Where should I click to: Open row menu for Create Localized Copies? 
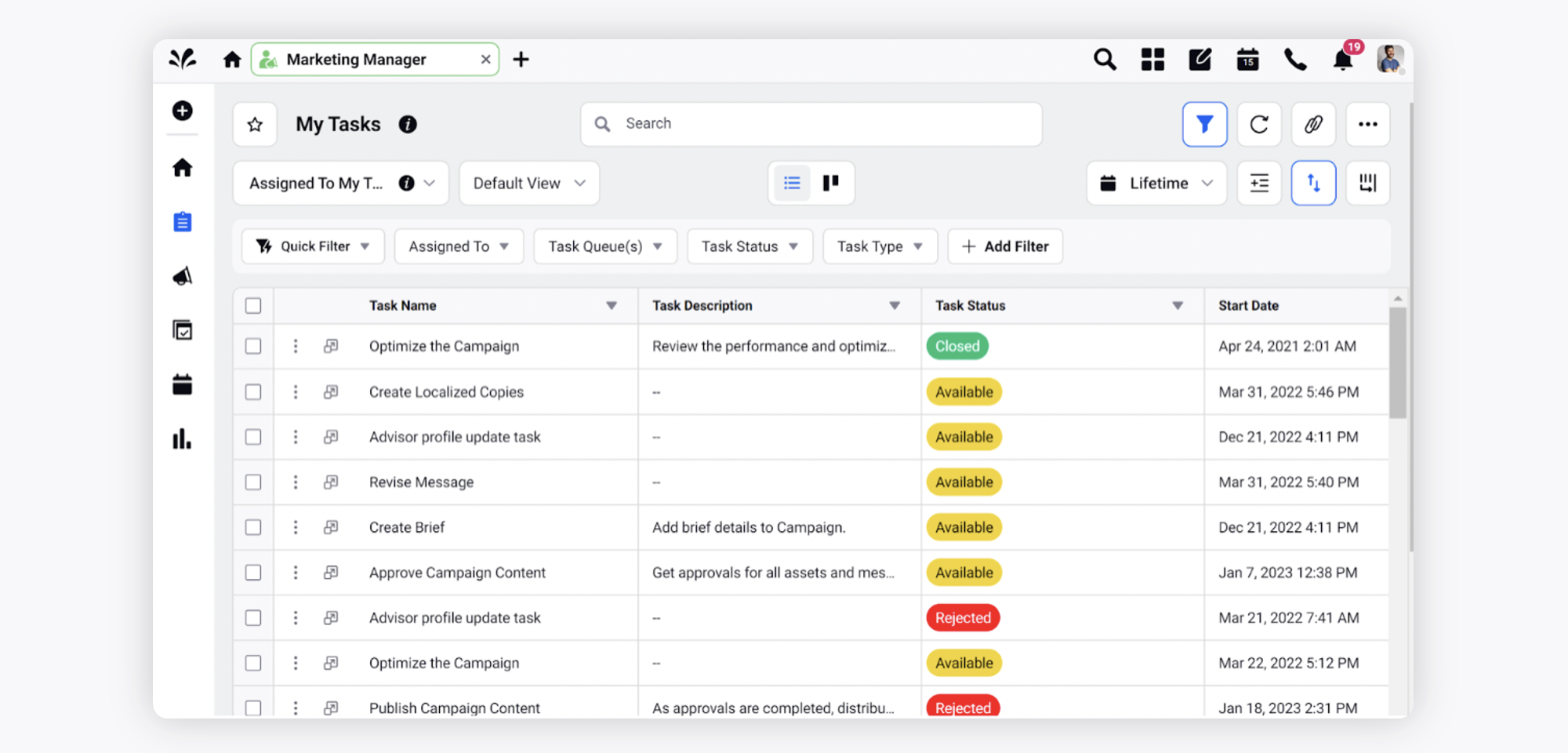pyautogui.click(x=296, y=391)
